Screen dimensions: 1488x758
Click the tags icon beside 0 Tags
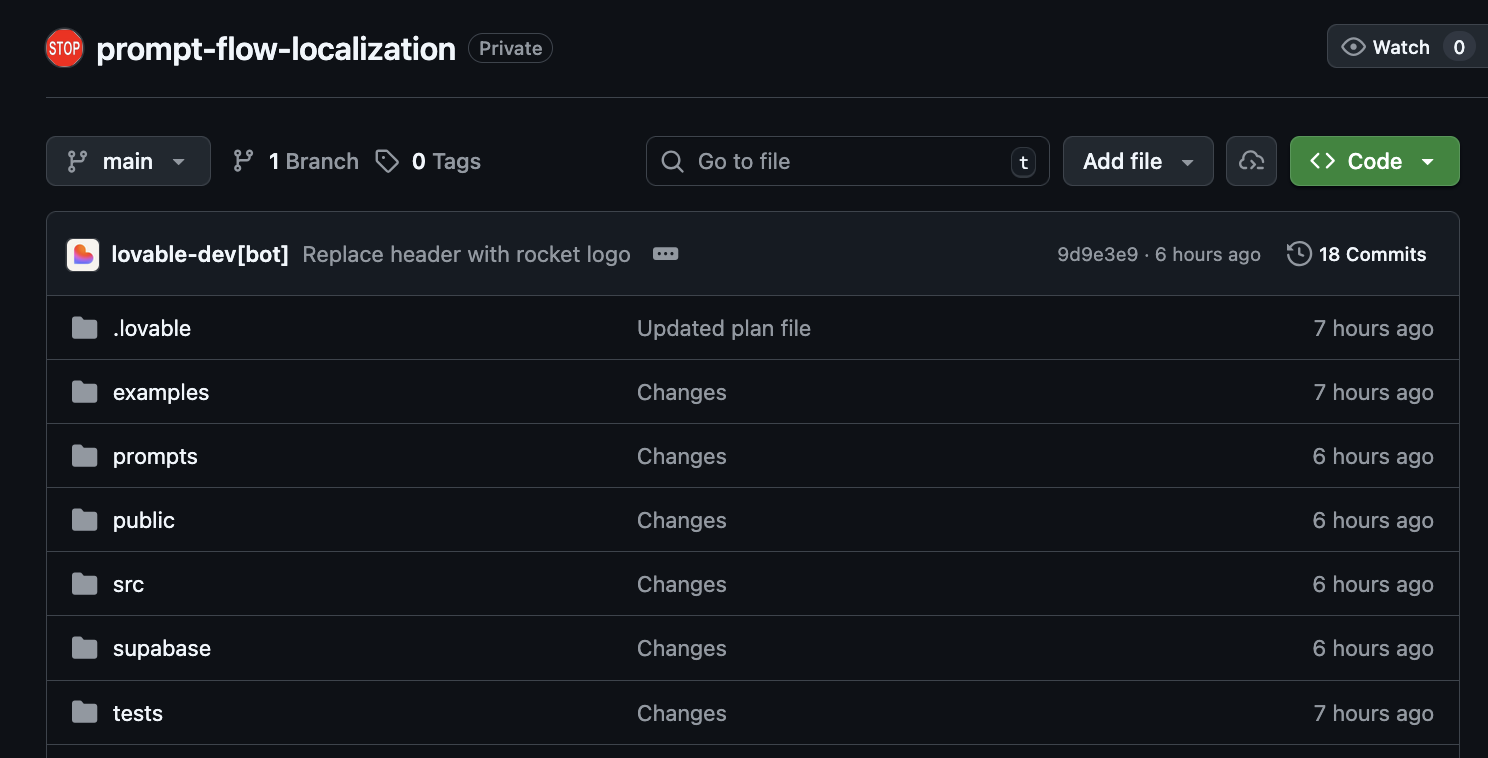coord(387,161)
